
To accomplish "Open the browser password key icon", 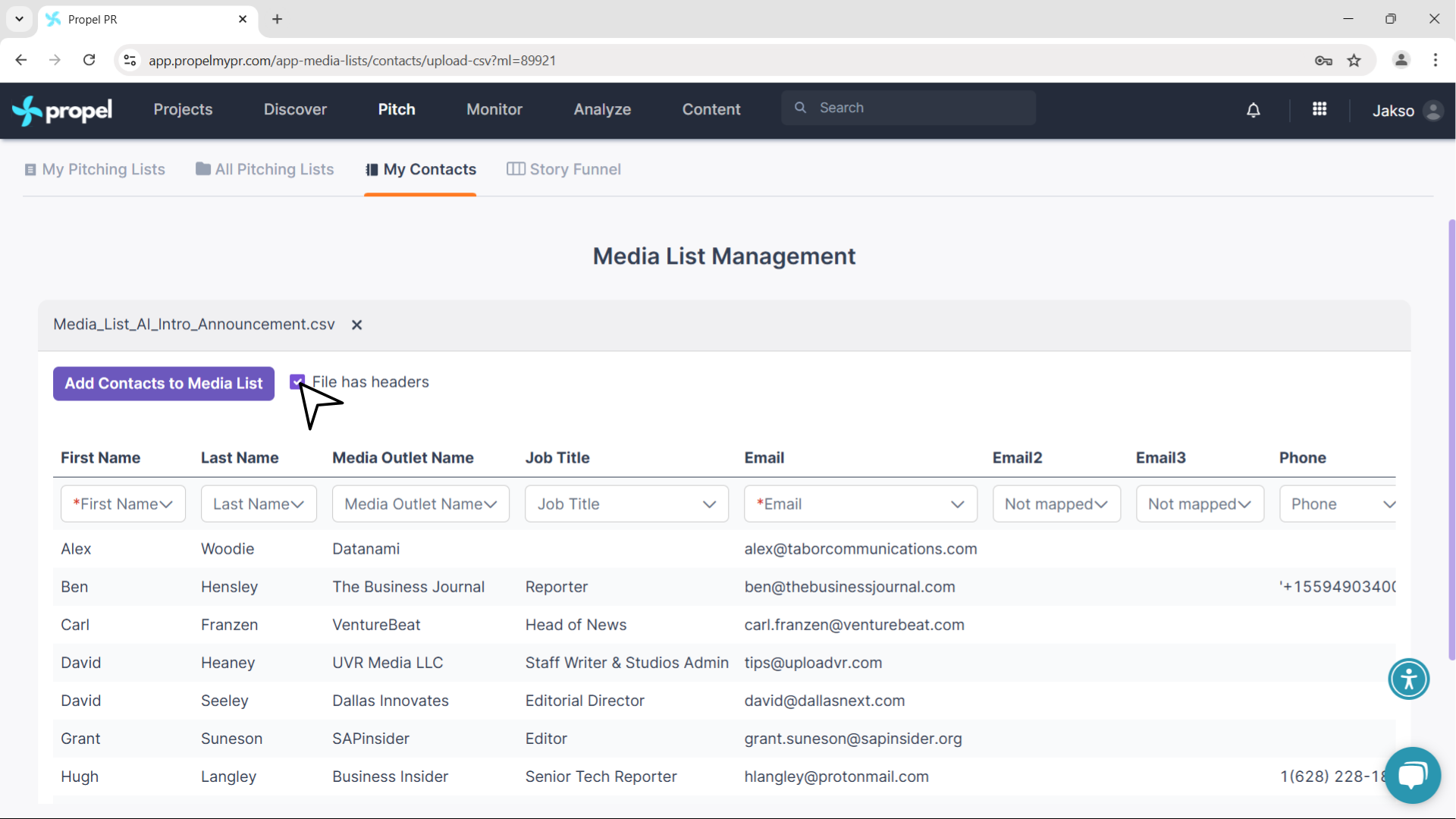I will pos(1323,61).
